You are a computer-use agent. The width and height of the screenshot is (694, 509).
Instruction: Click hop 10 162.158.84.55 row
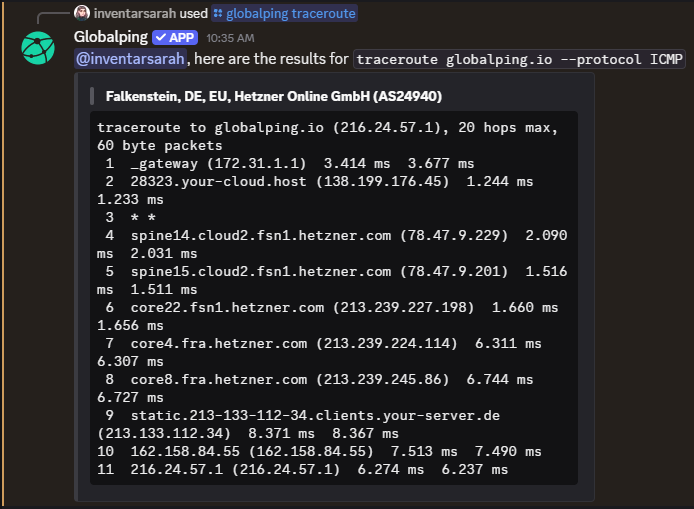click(x=319, y=451)
